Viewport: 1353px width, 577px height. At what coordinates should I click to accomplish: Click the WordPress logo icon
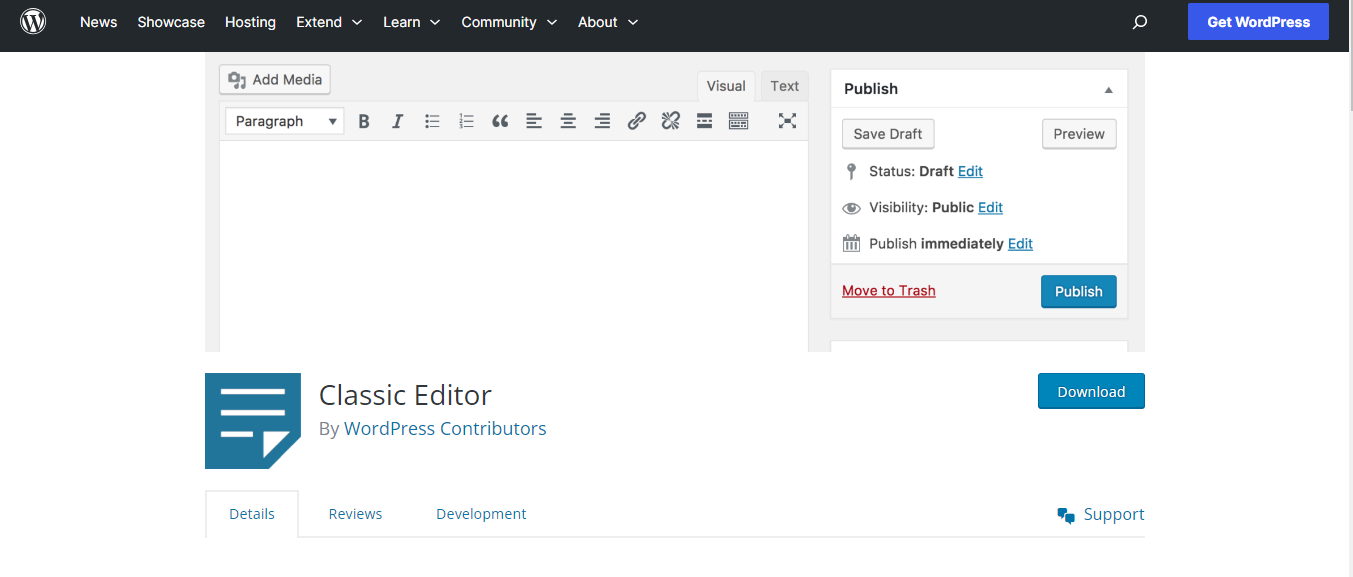33,21
